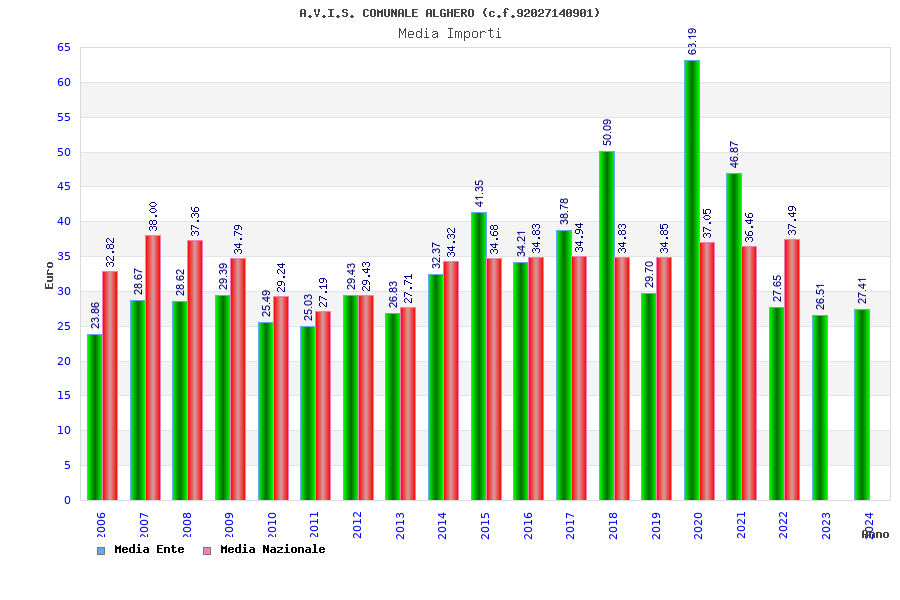Click the 2022 red bar labeled 37.49
900x600 pixels.
pyautogui.click(x=792, y=370)
